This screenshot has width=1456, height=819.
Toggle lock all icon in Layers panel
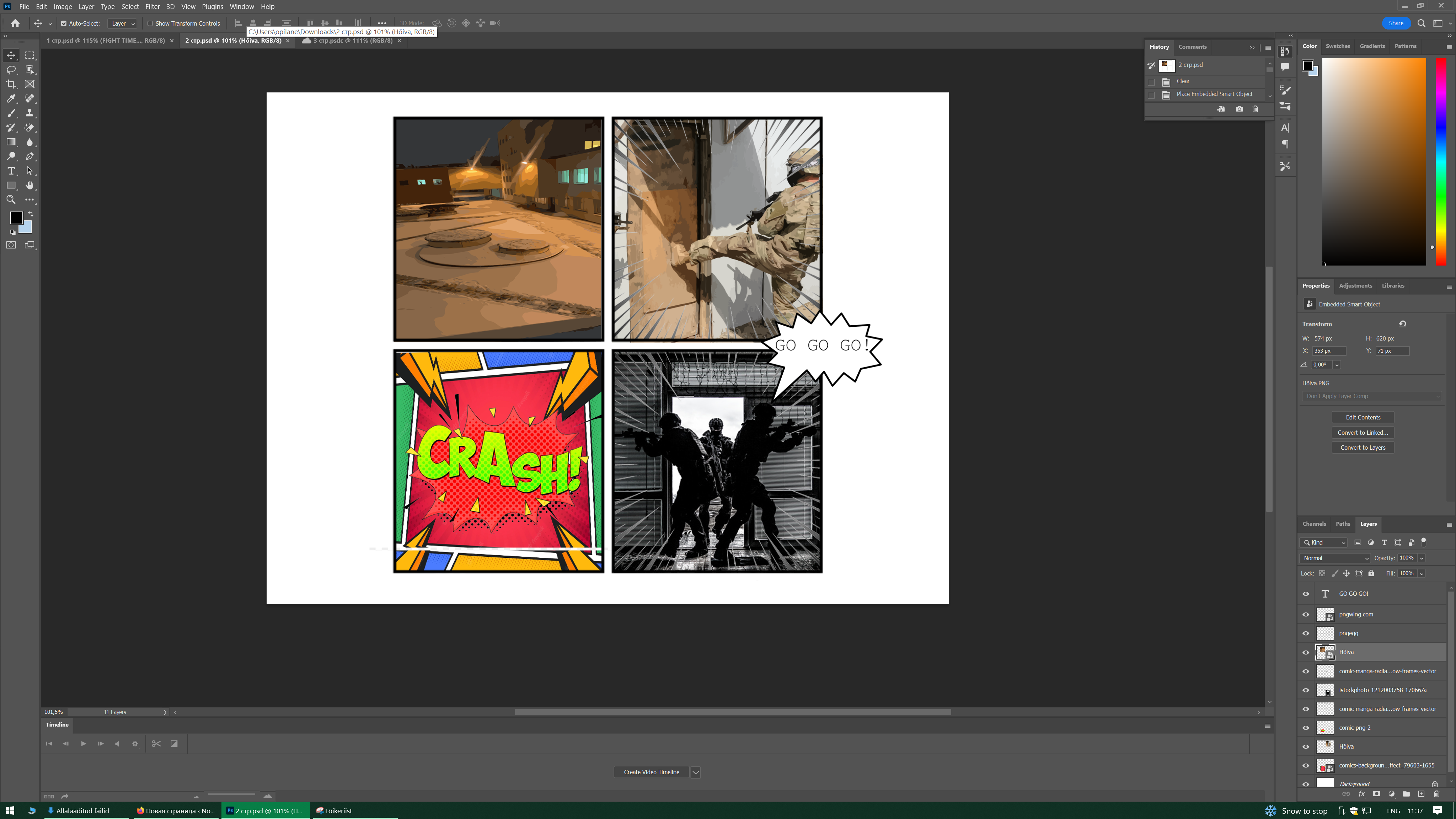click(1371, 573)
